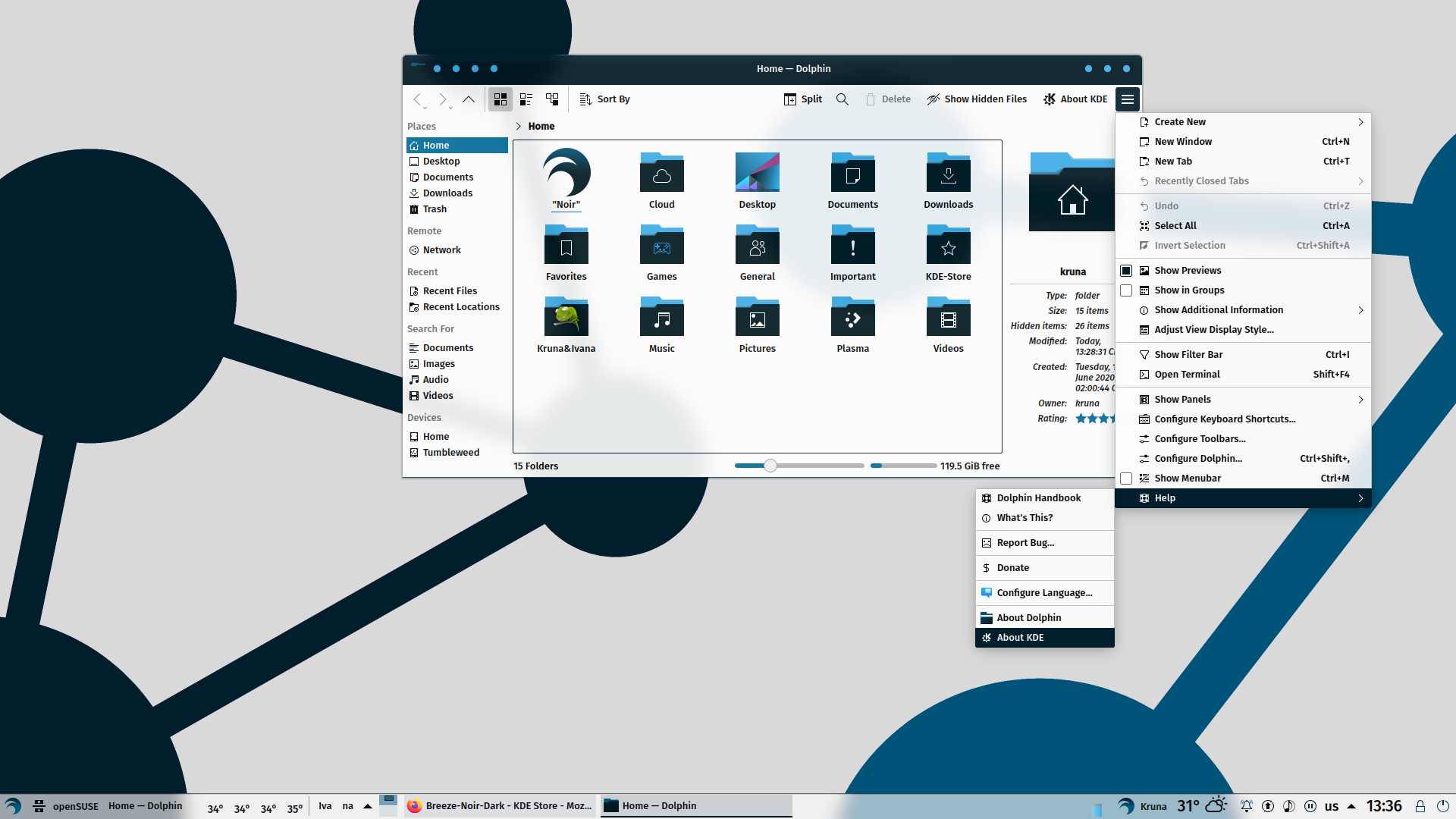Toggle Split view in the toolbar
Viewport: 1456px width, 819px height.
pos(803,99)
